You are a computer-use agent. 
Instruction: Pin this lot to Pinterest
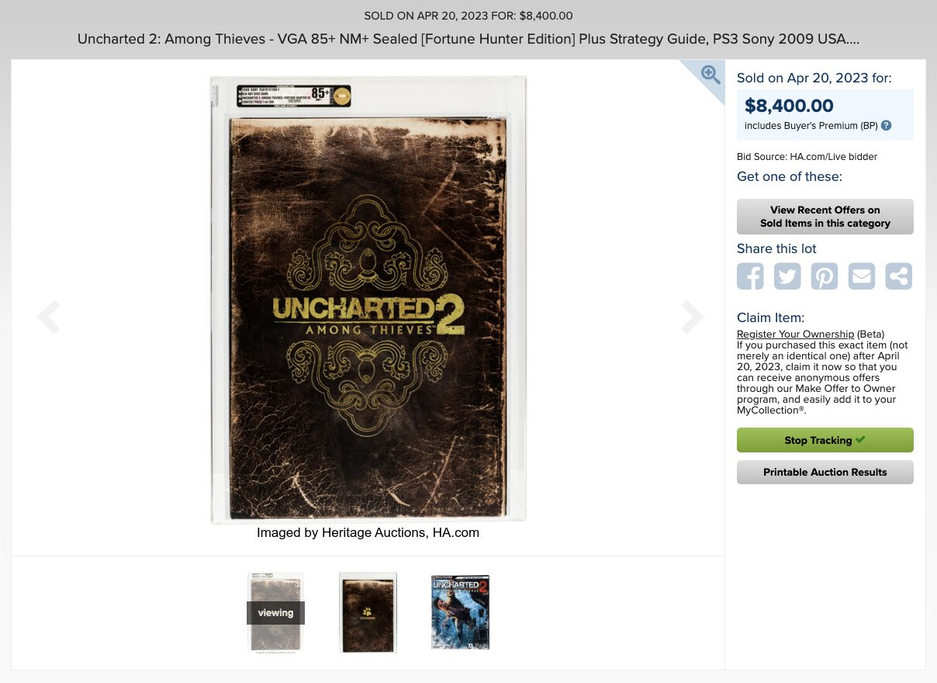tap(824, 276)
